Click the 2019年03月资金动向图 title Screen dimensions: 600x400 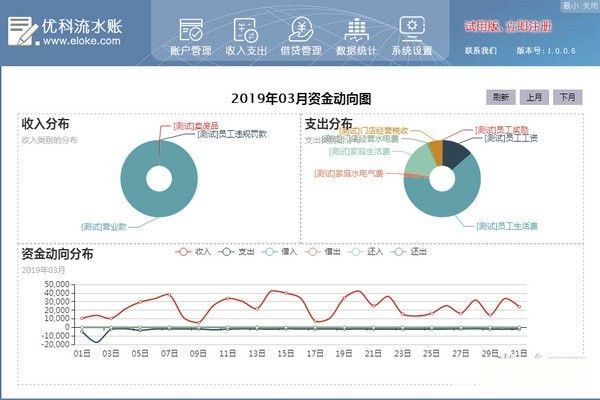click(301, 98)
